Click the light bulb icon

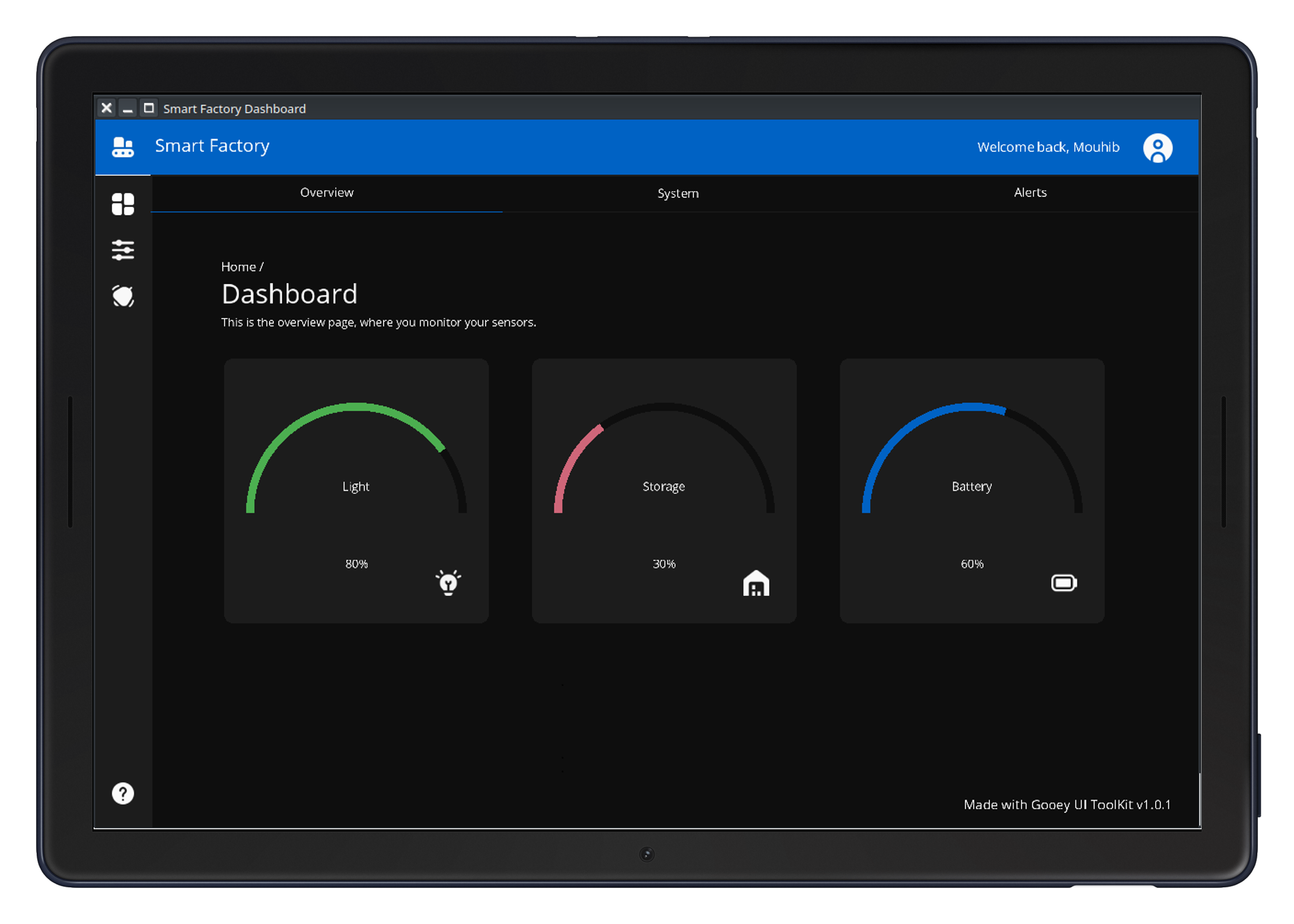click(448, 582)
